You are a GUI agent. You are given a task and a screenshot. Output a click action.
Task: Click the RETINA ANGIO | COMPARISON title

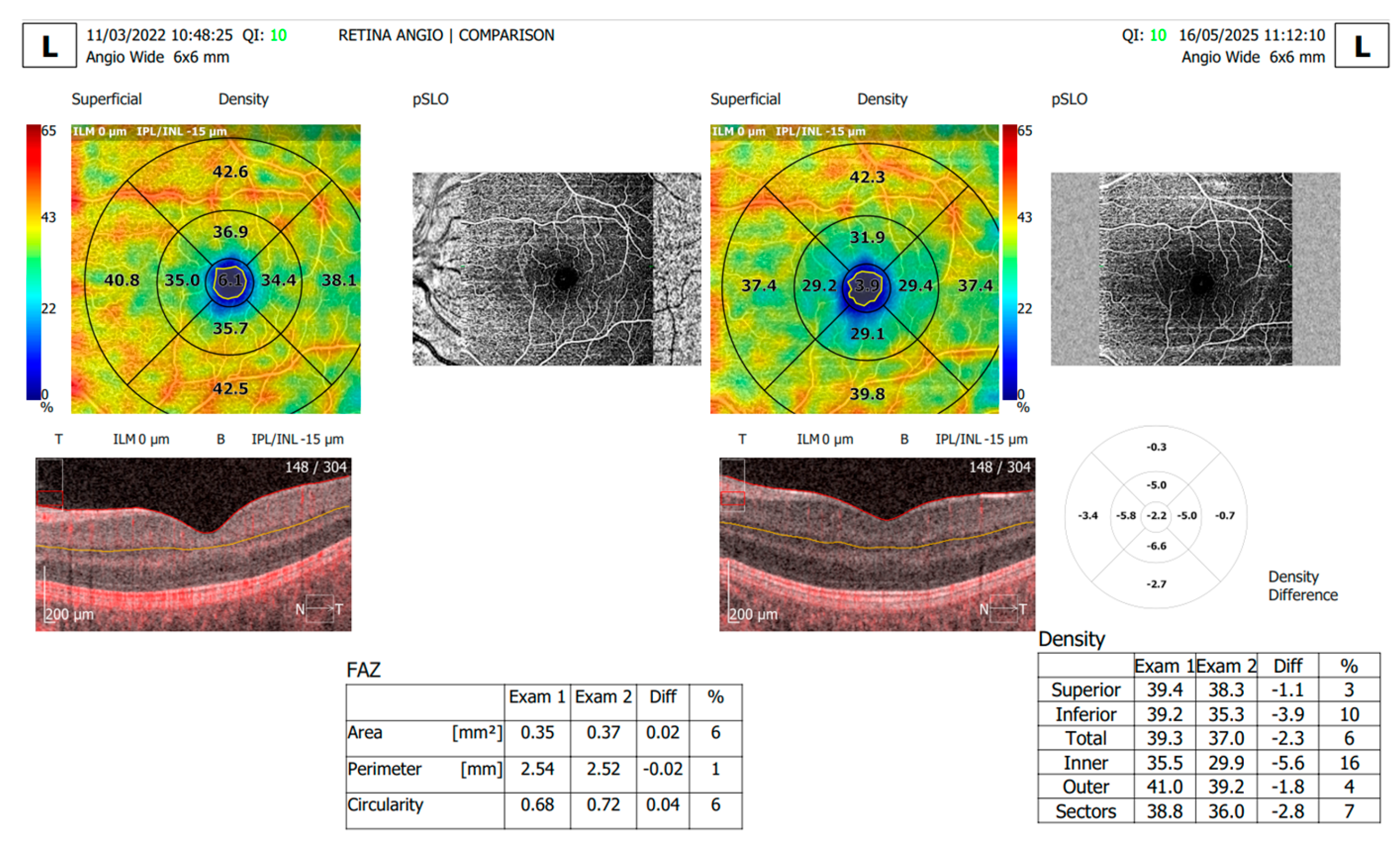446,35
